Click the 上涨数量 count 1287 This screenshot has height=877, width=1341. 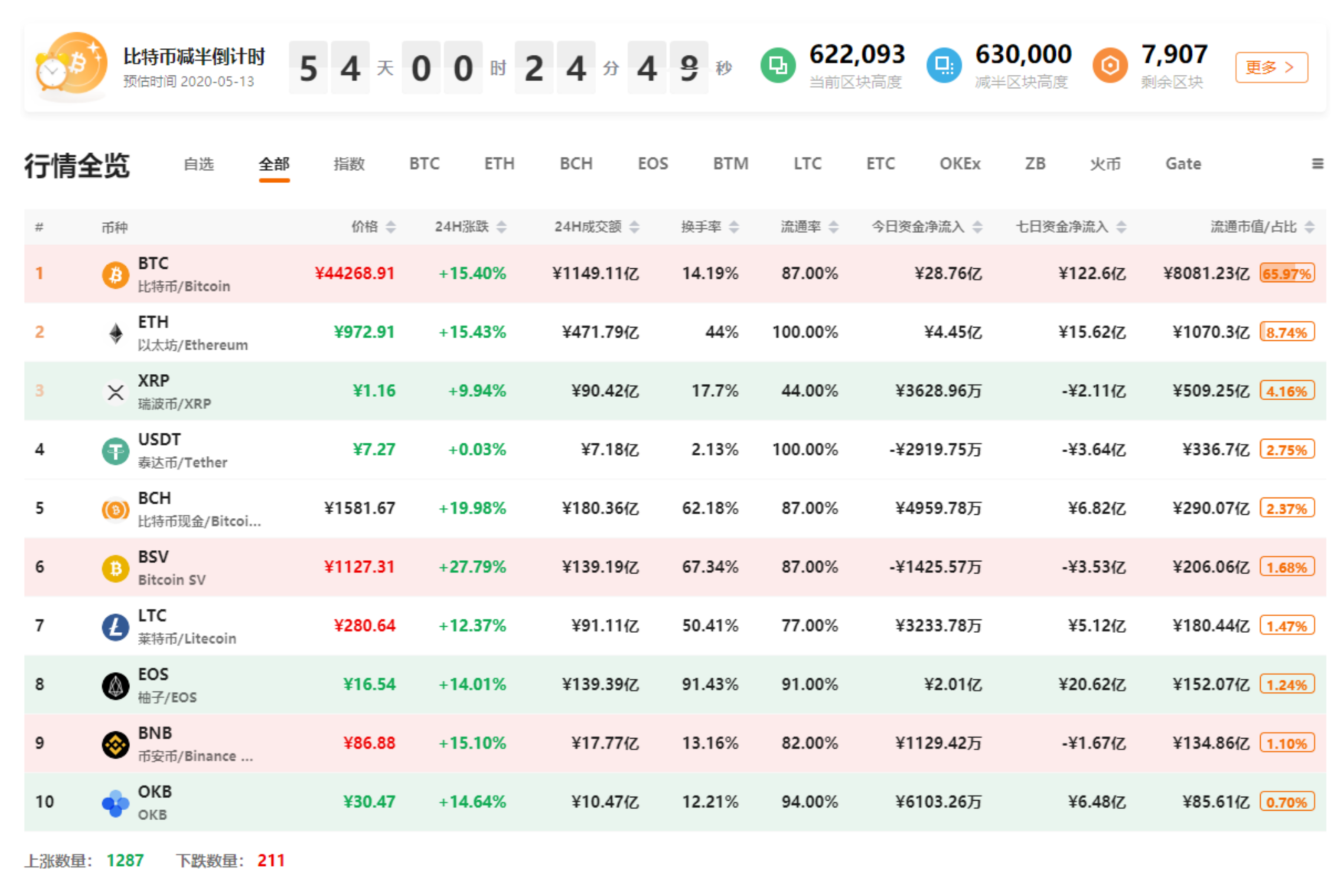[125, 859]
